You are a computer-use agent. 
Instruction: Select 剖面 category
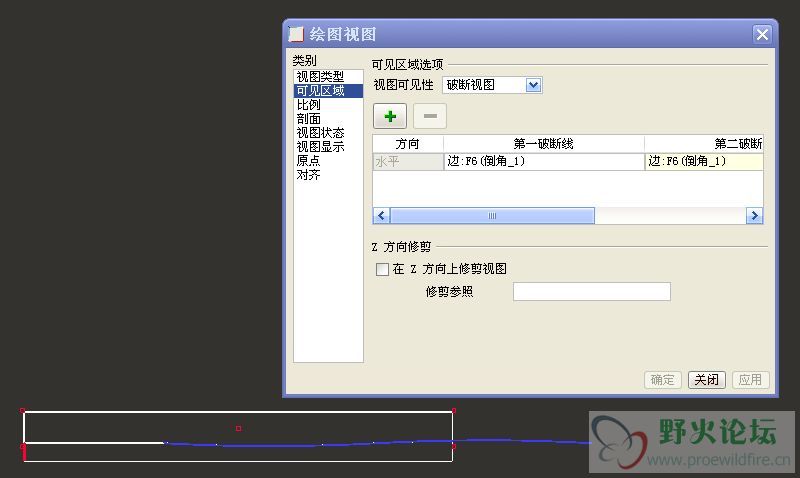pyautogui.click(x=309, y=118)
